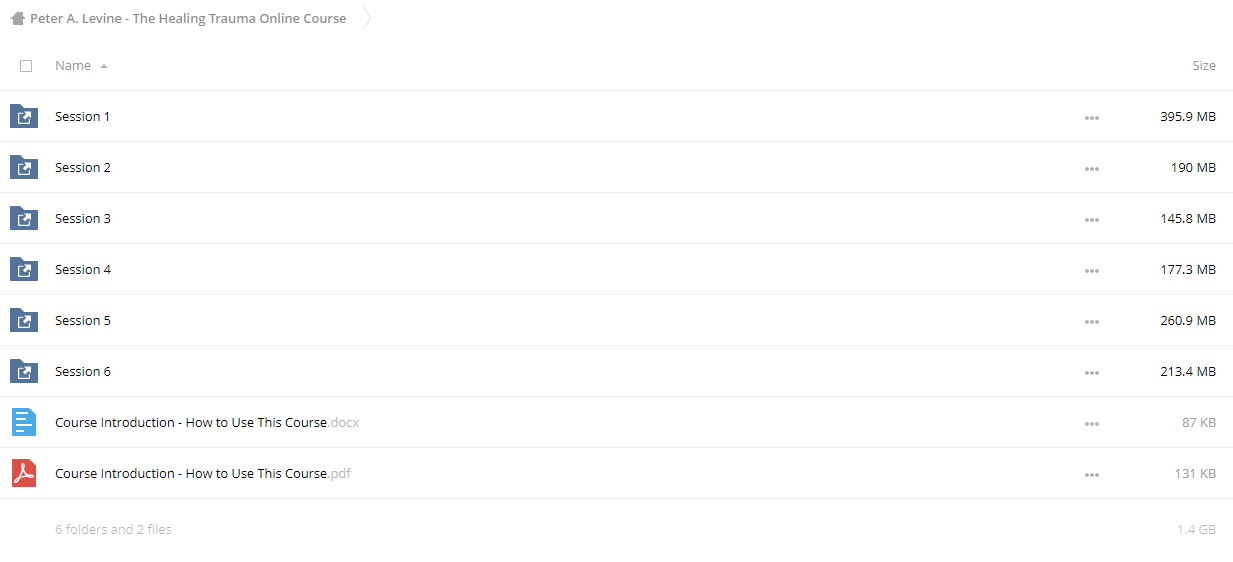Open more options for Session 5
Viewport: 1233px width, 562px height.
(1091, 322)
